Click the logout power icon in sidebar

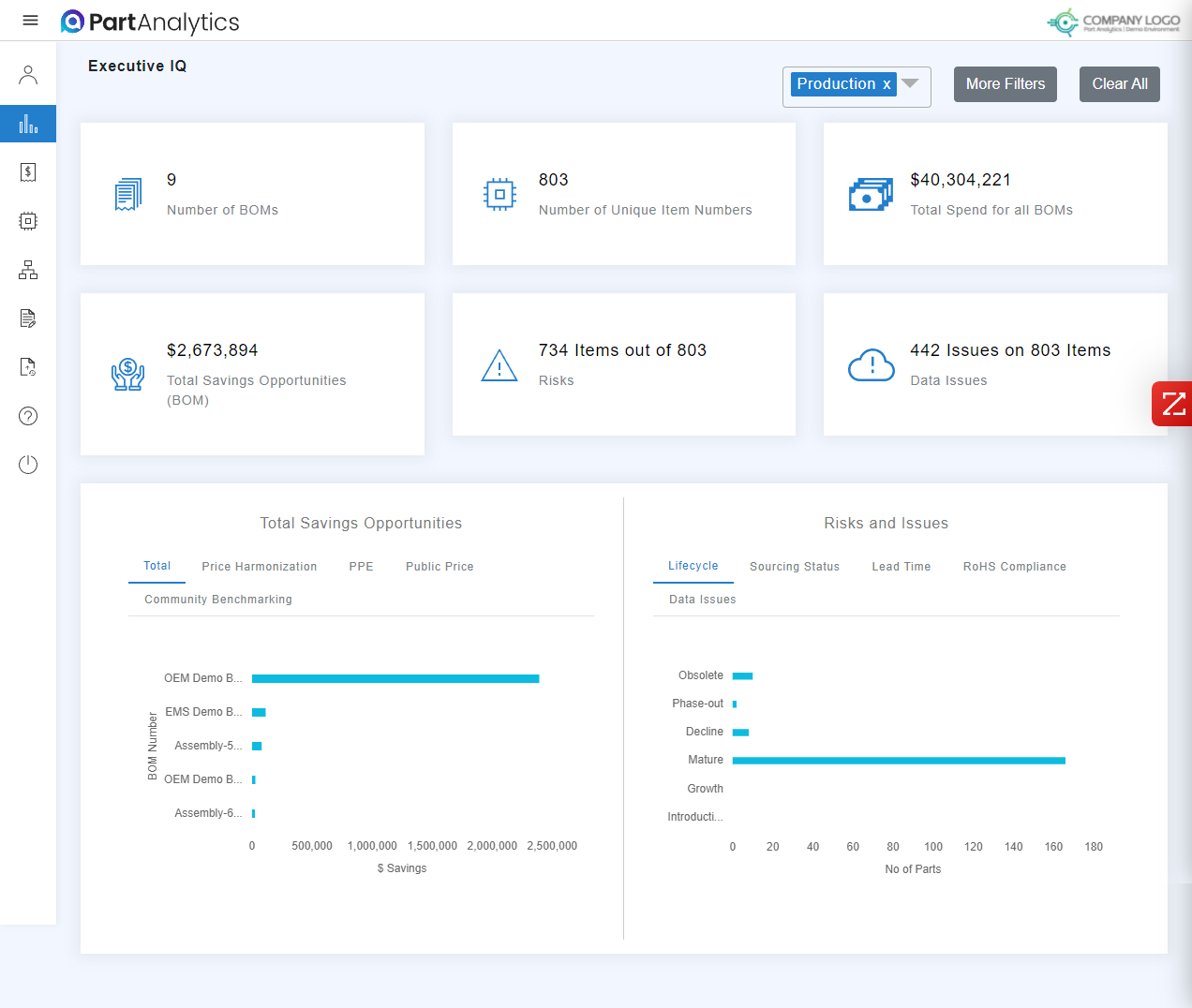27,464
